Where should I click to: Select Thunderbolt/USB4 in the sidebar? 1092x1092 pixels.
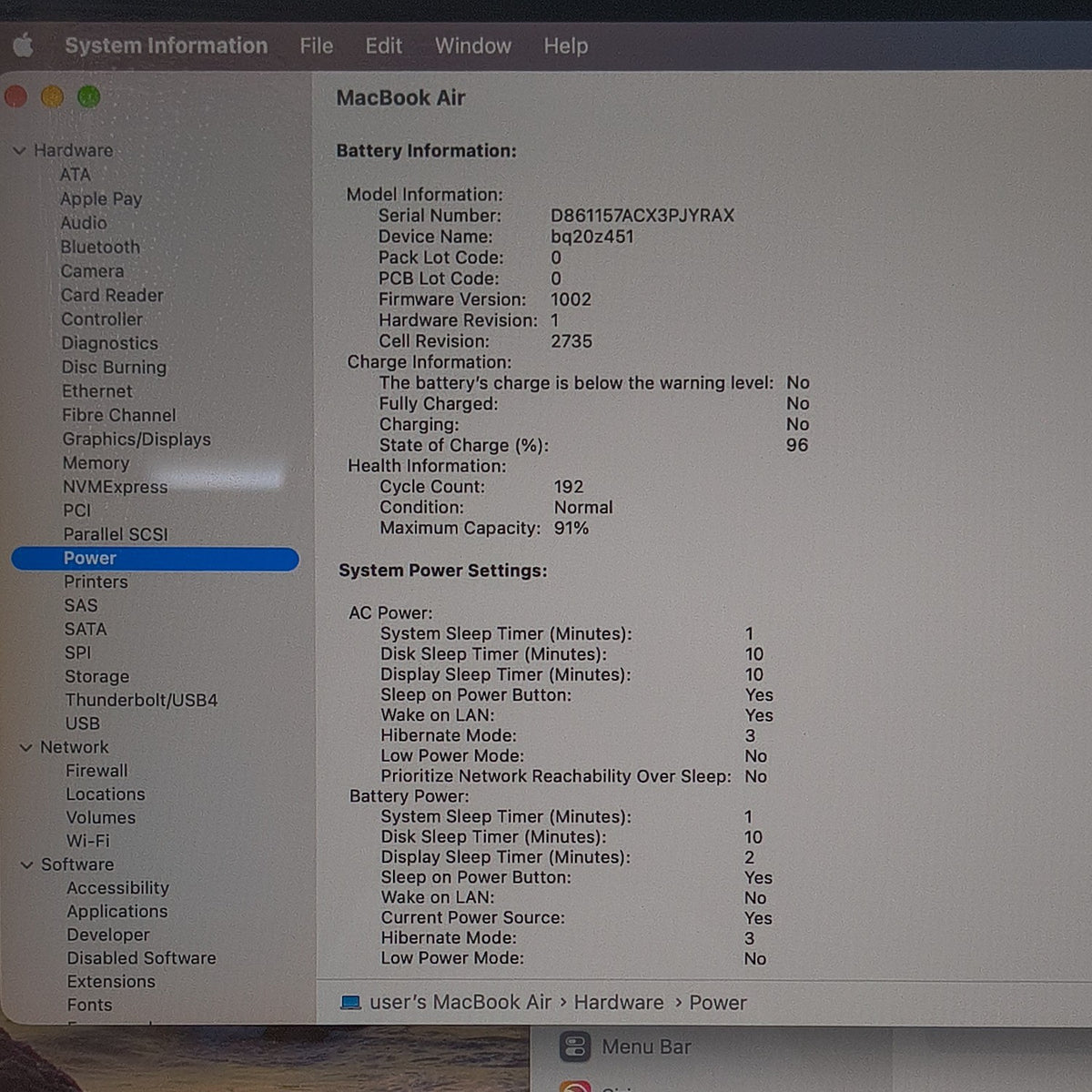[141, 700]
